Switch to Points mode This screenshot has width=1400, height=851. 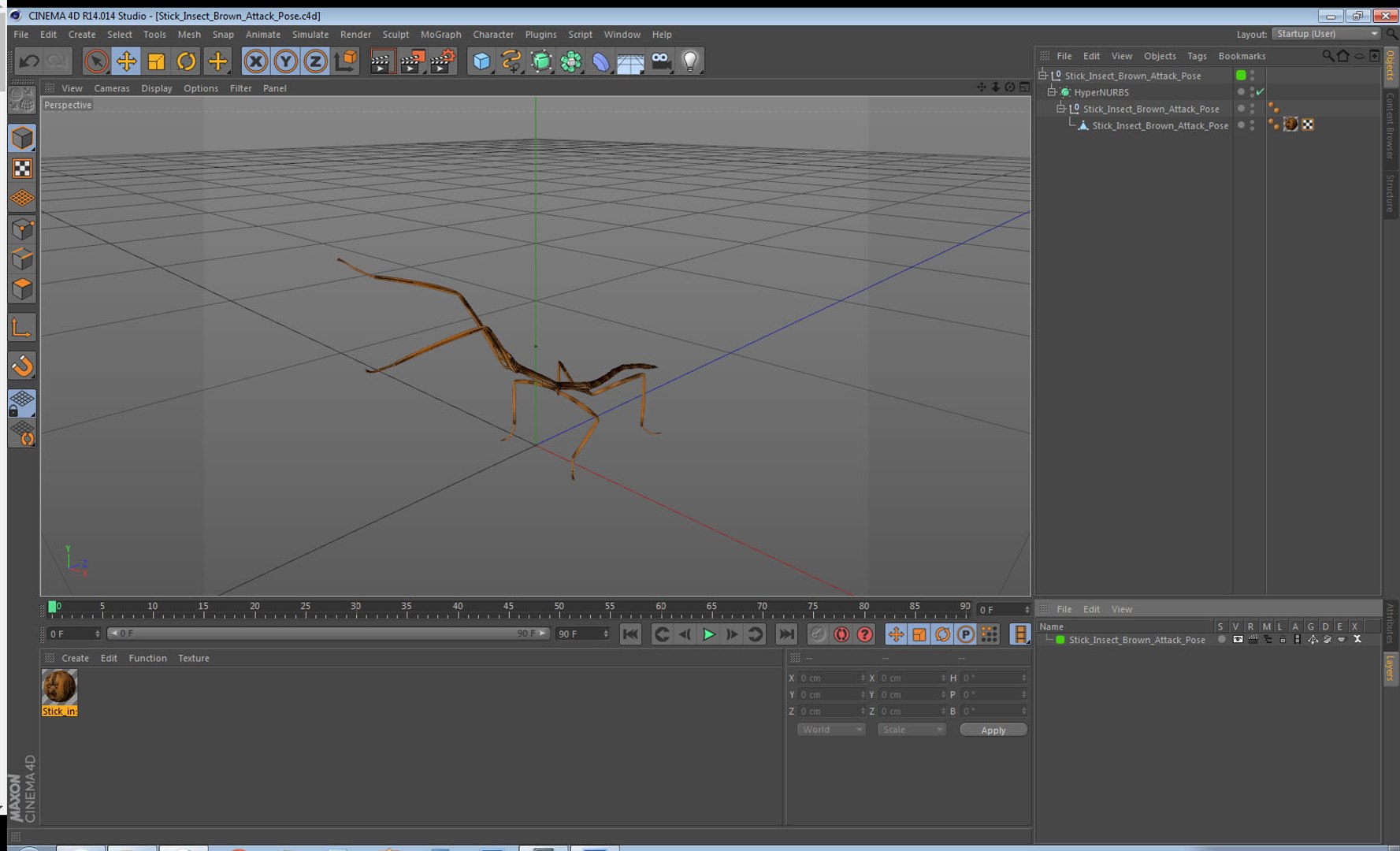[x=22, y=229]
